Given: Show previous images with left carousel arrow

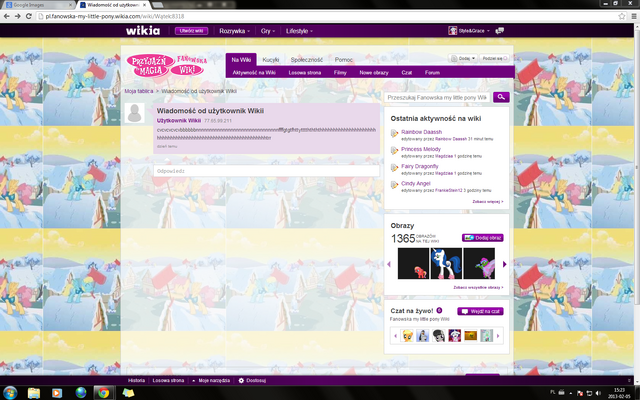Looking at the screenshot, I should coord(389,264).
